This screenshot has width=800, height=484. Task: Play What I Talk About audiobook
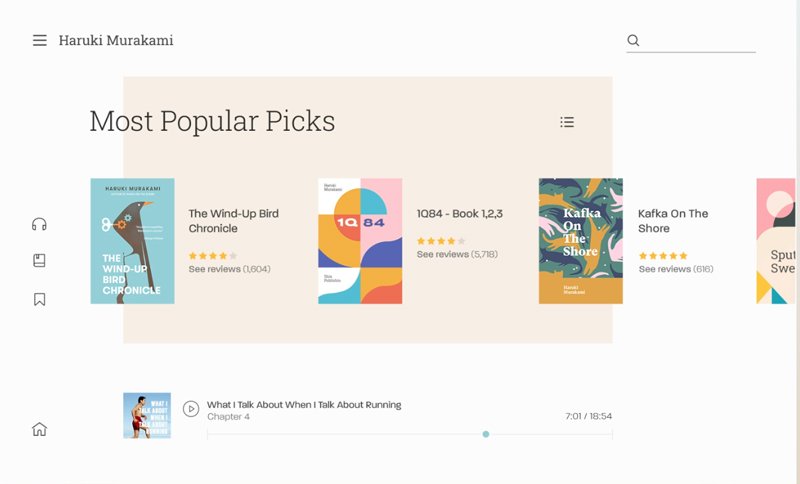click(x=191, y=409)
